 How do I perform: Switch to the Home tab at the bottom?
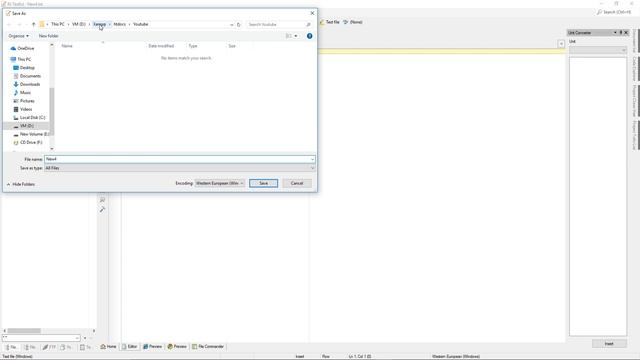point(108,347)
